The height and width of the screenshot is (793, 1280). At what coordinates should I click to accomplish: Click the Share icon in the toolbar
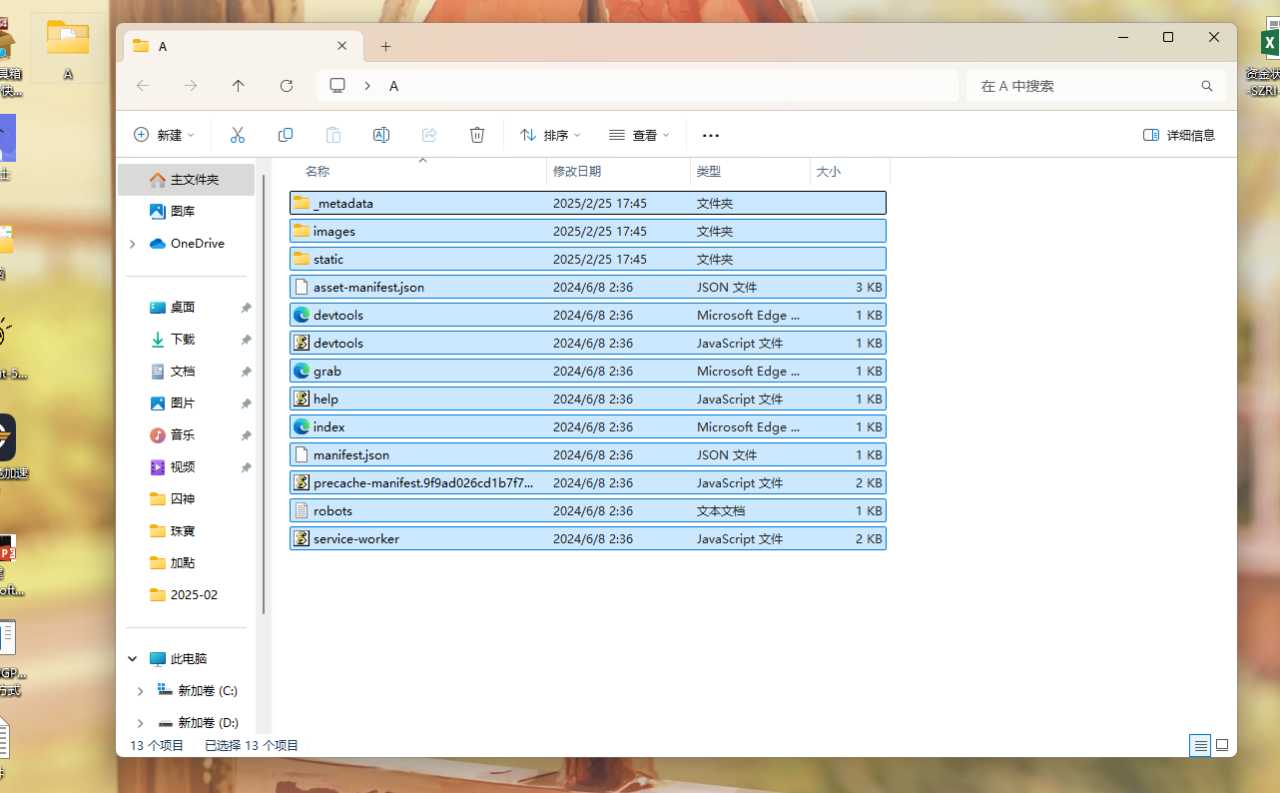pyautogui.click(x=429, y=134)
